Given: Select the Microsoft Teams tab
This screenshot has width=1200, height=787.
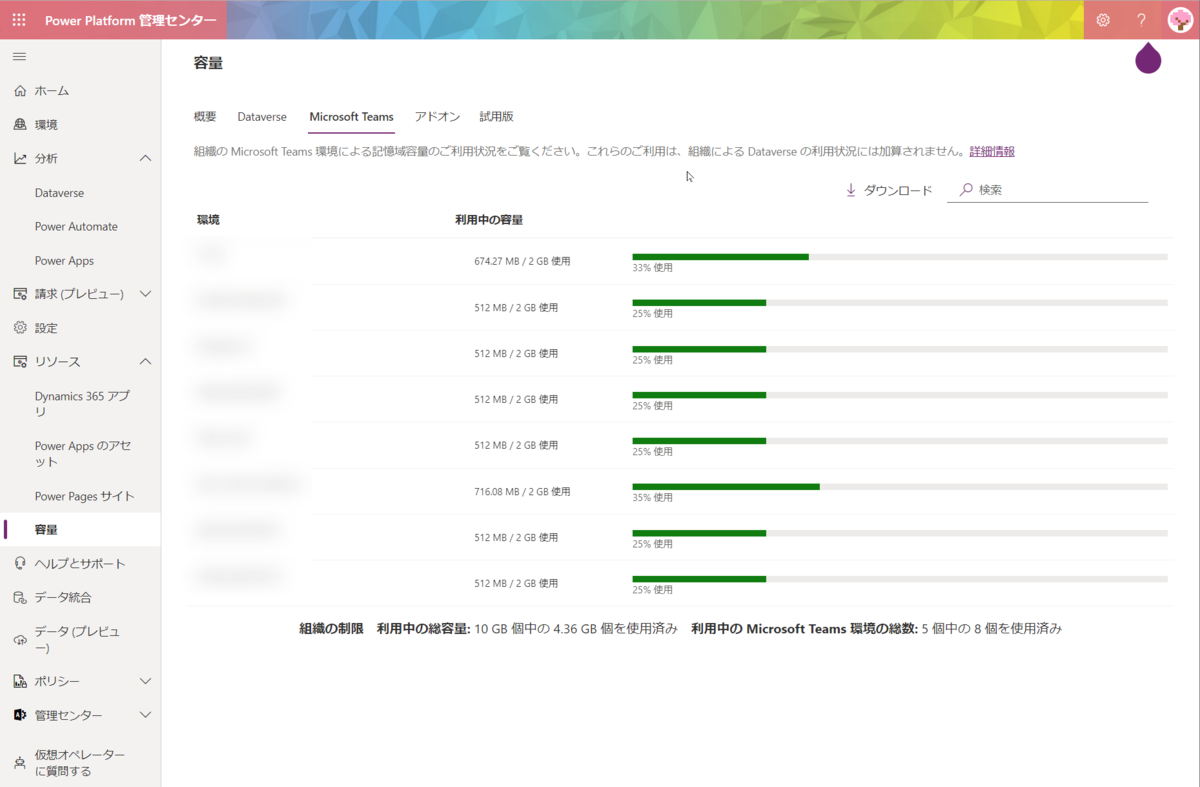Looking at the screenshot, I should tap(351, 117).
